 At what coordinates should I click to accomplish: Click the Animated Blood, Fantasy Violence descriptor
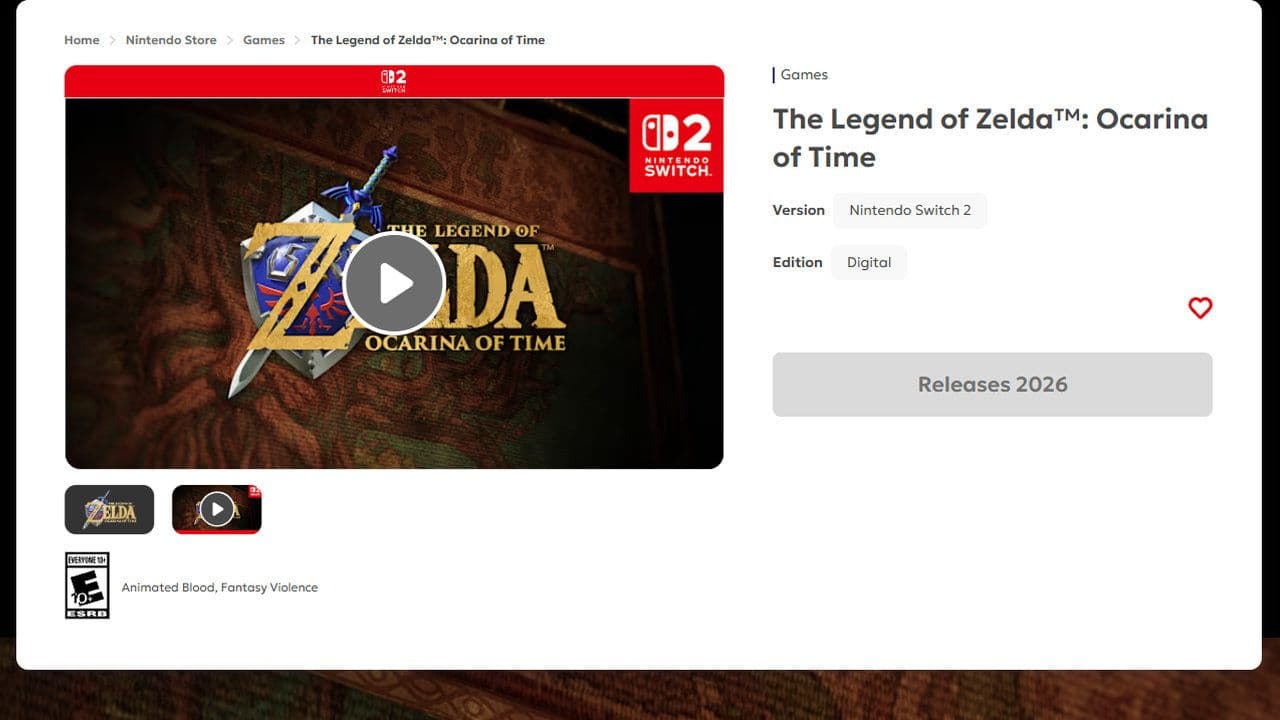[220, 587]
